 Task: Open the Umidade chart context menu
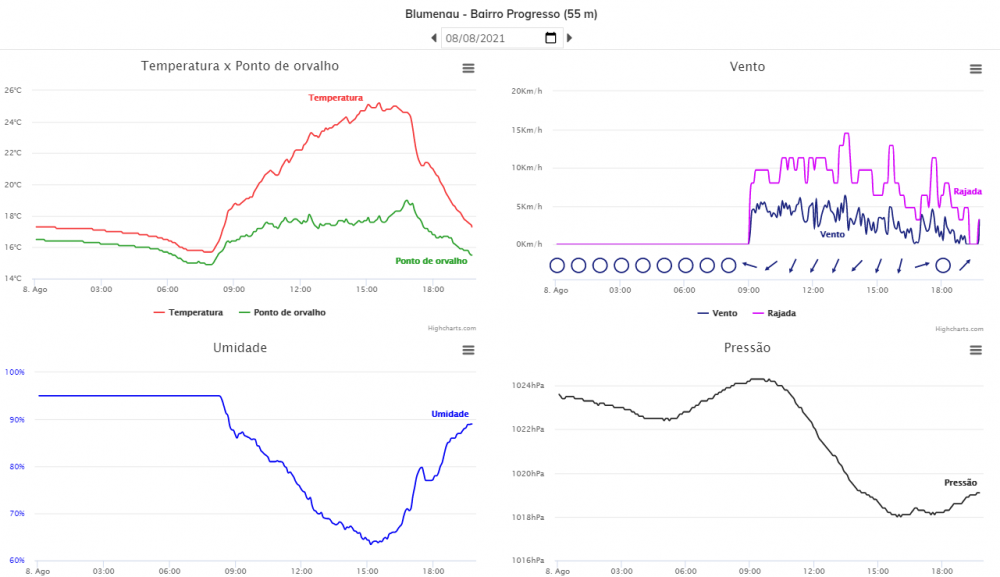(x=468, y=350)
